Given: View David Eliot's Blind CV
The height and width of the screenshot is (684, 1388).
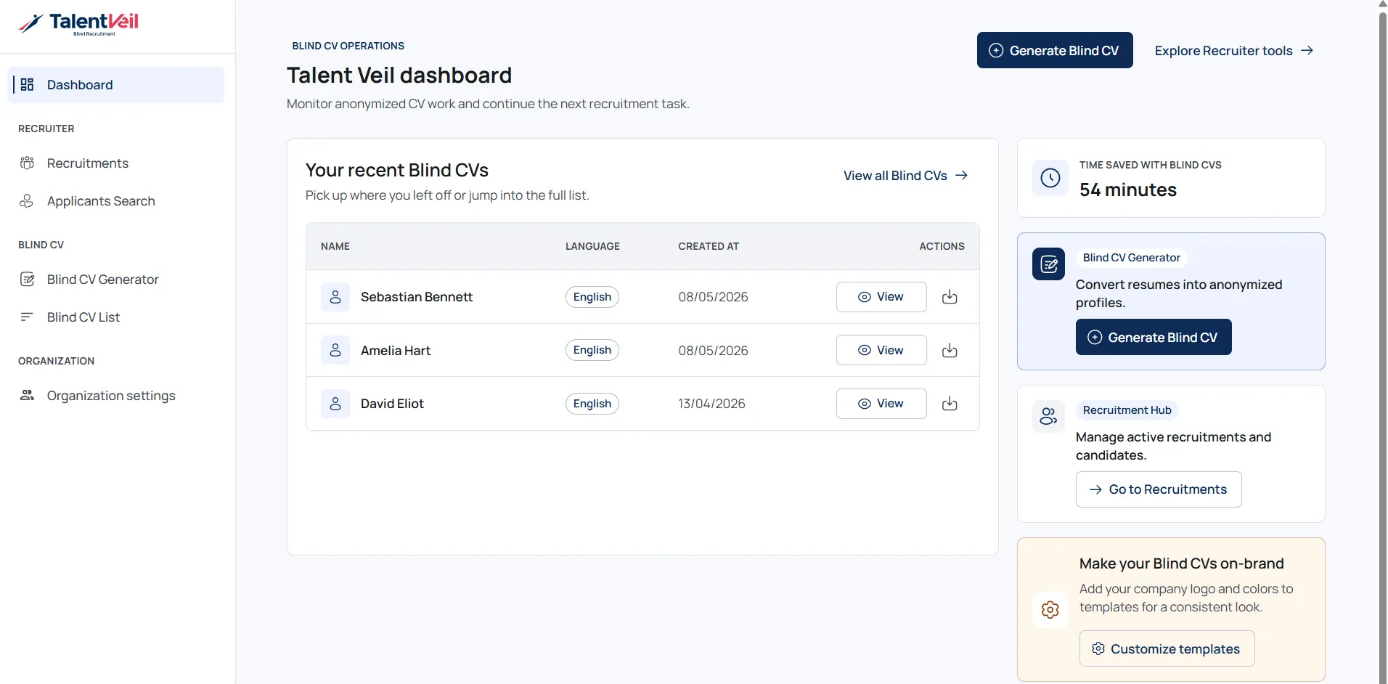Looking at the screenshot, I should pos(881,404).
